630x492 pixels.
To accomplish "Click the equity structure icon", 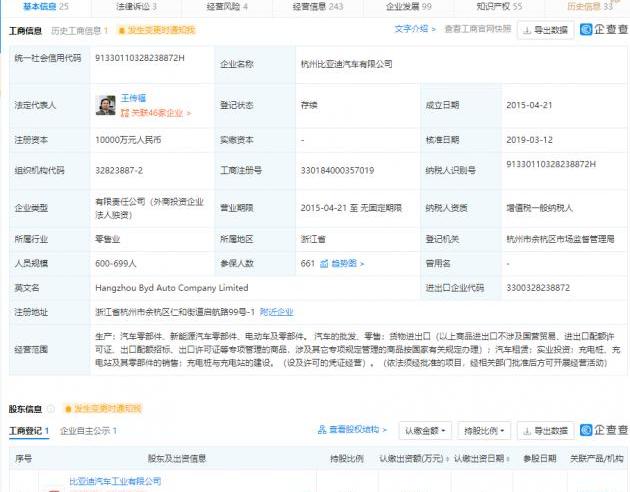I will click(322, 430).
